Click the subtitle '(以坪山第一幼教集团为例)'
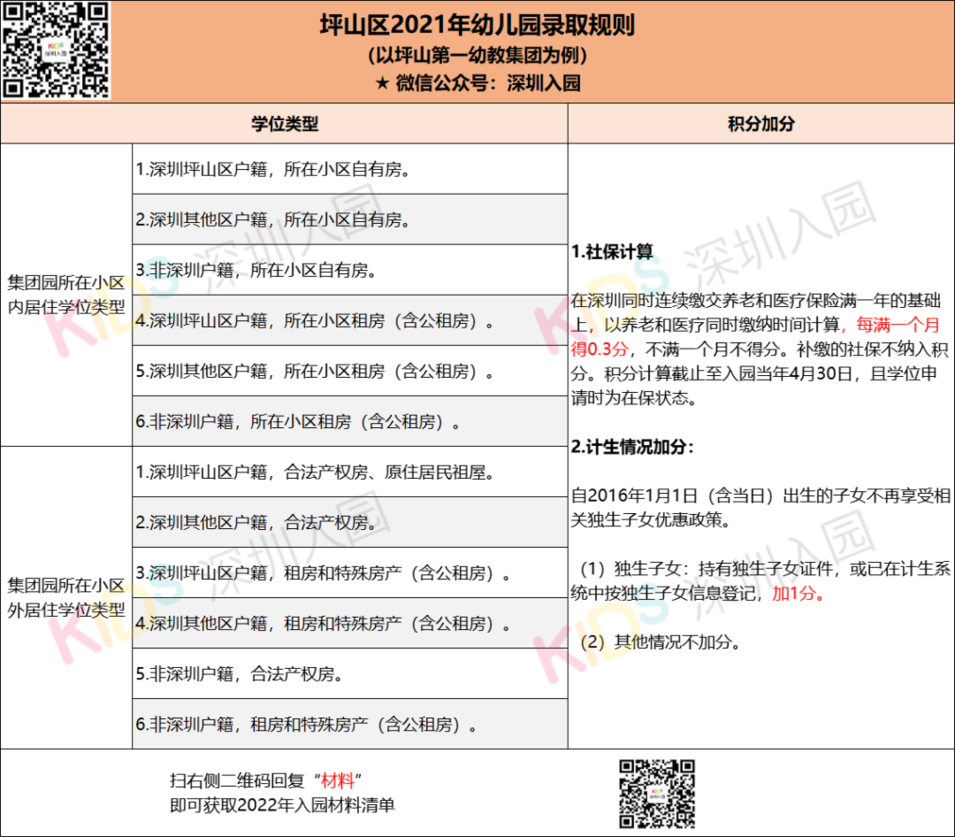 point(478,55)
